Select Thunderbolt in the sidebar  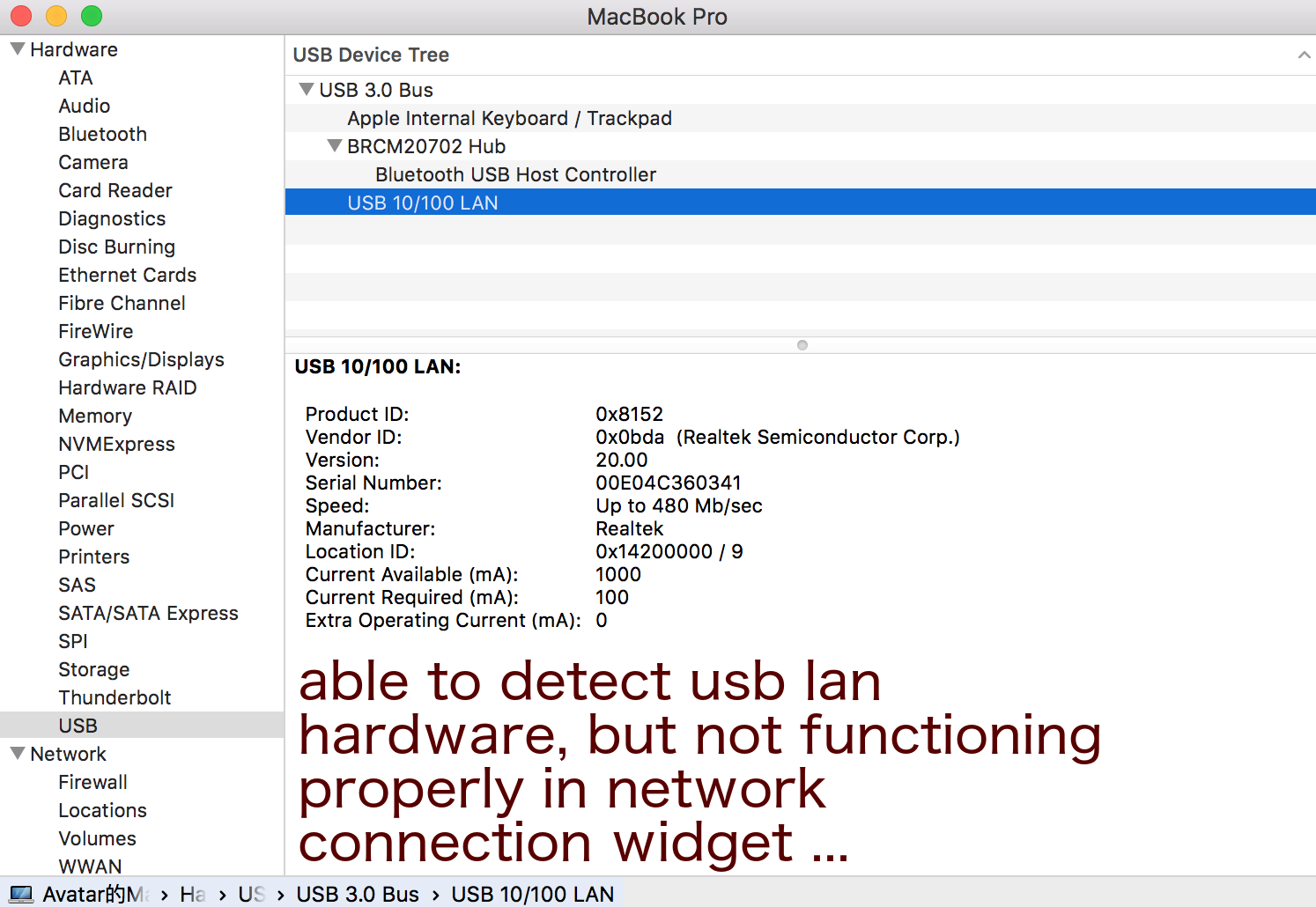coord(115,697)
